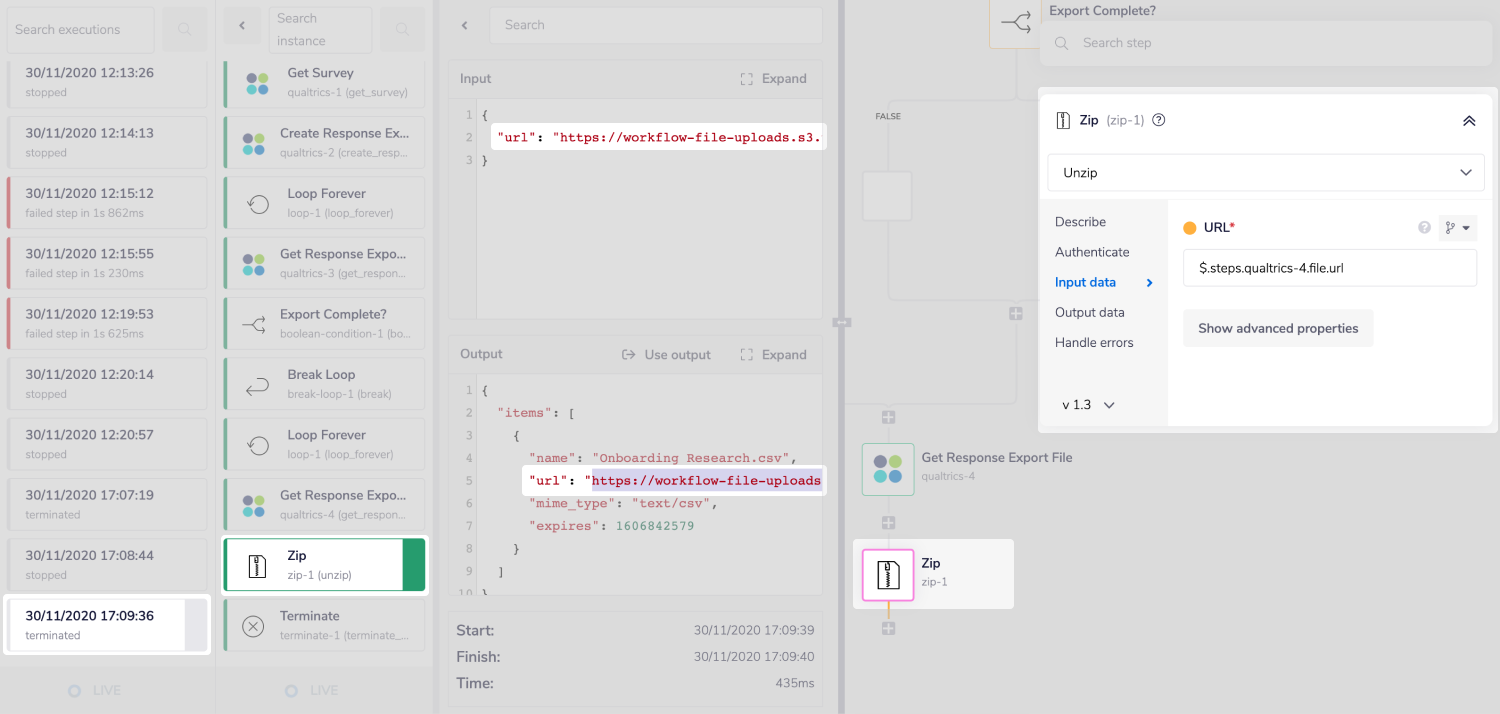Open the Export Complete boolean condition icon
Image resolution: width=1500 pixels, height=714 pixels.
pos(260,322)
